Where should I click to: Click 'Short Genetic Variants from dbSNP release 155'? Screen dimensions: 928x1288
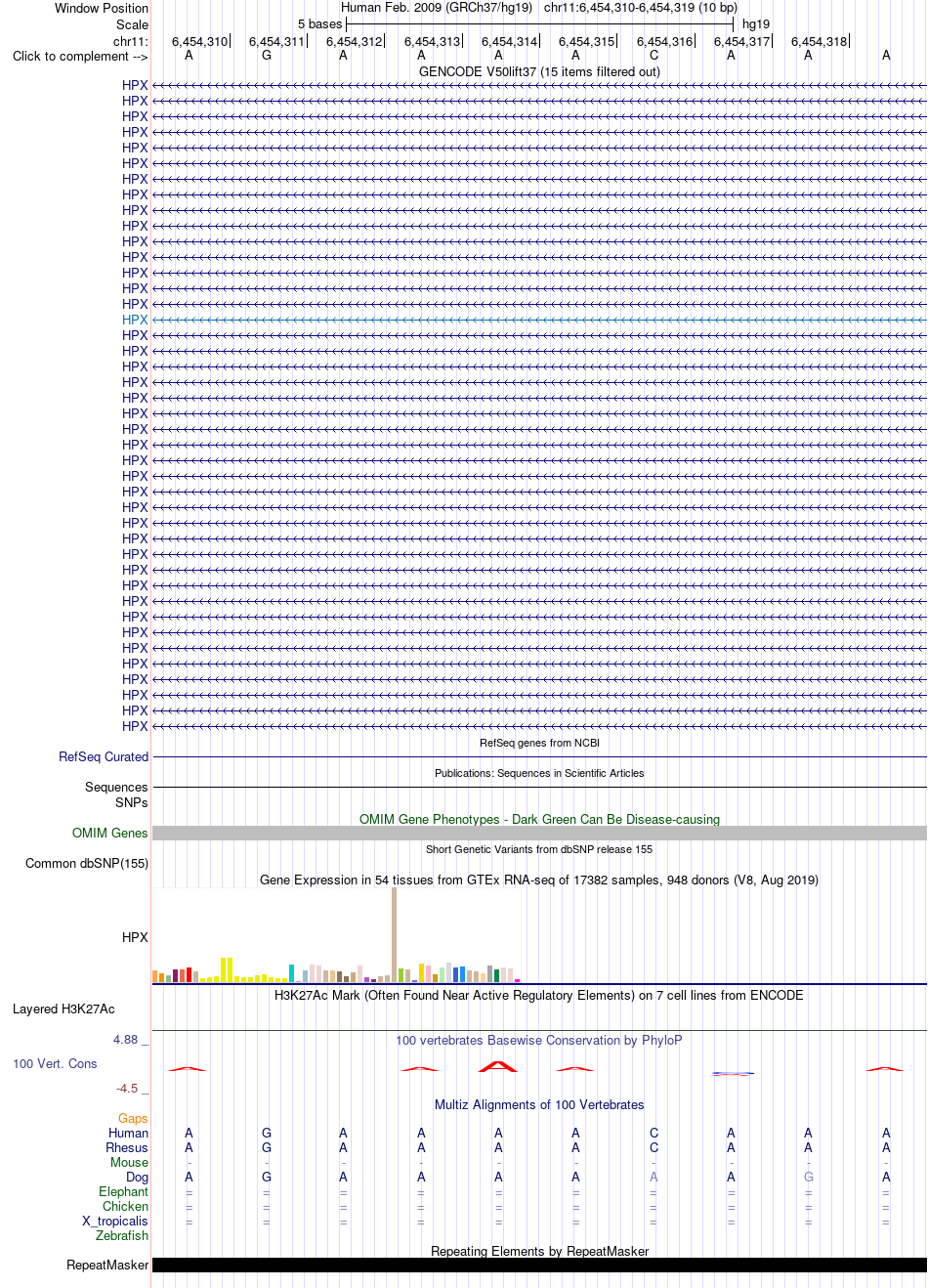[539, 849]
